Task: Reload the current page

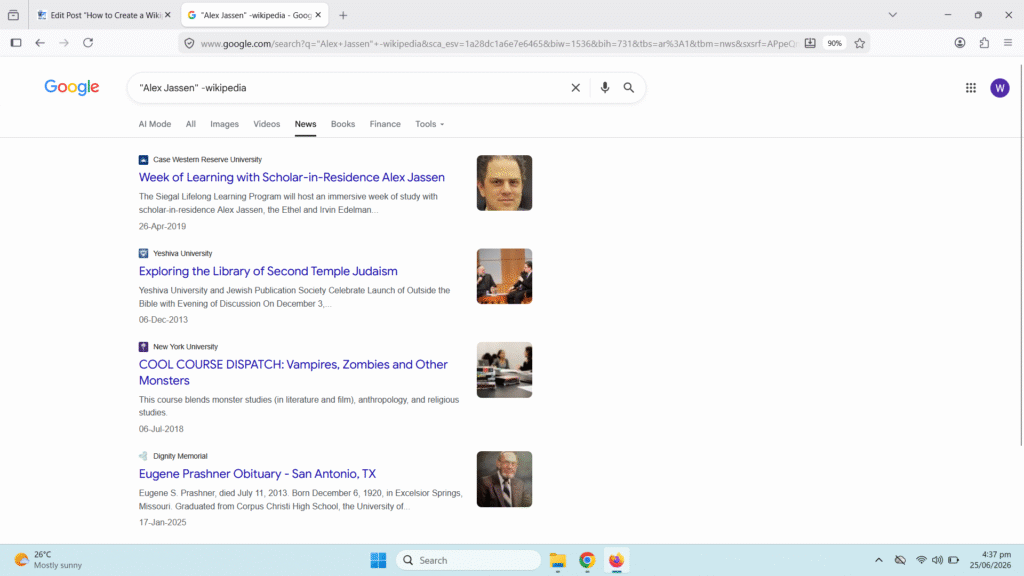Action: click(88, 43)
